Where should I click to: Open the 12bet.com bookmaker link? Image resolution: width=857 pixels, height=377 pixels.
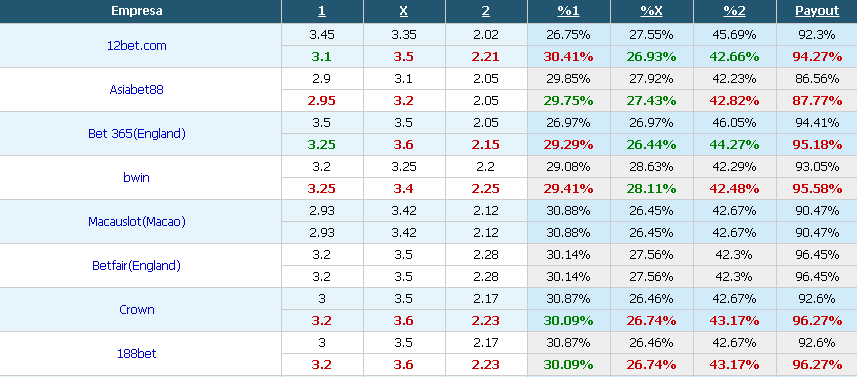(x=137, y=46)
